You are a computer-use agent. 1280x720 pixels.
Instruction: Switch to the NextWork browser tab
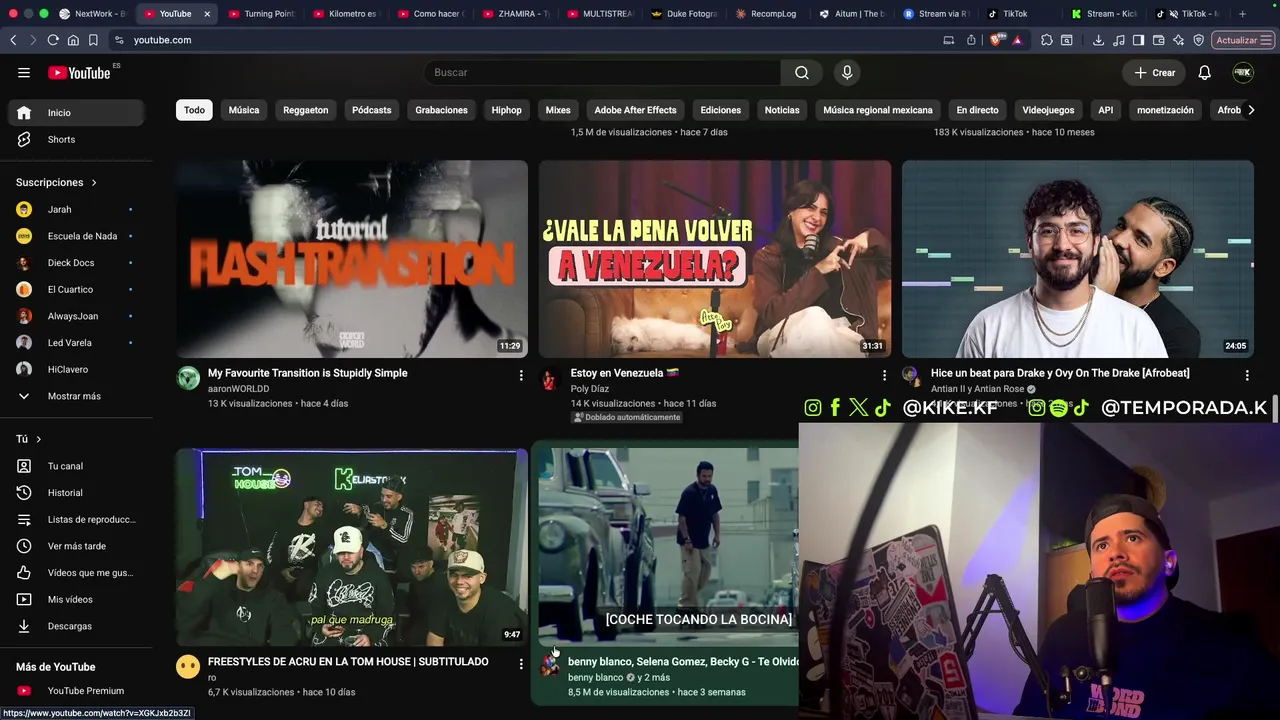point(92,14)
